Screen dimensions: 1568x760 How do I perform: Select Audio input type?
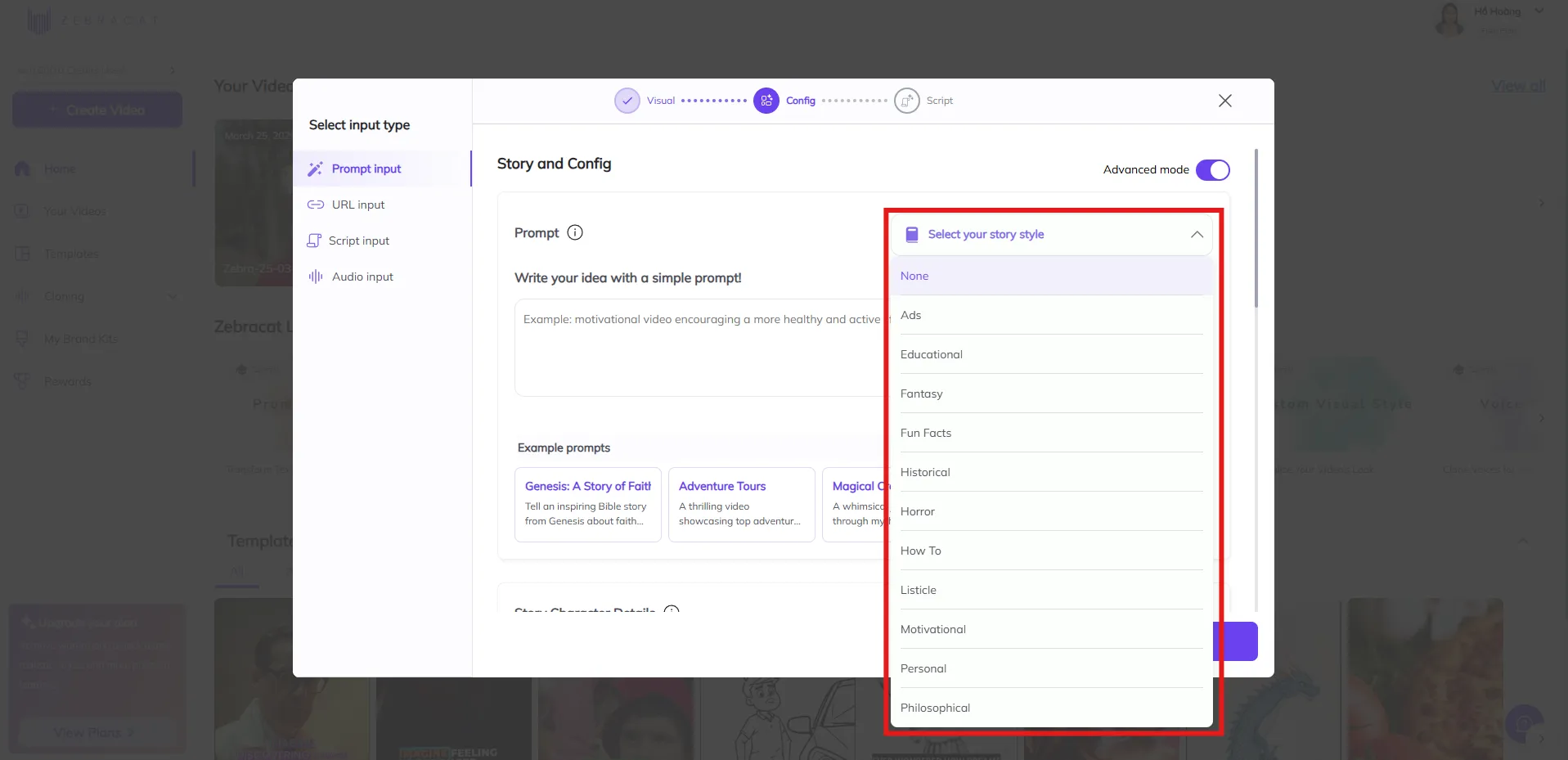382,277
